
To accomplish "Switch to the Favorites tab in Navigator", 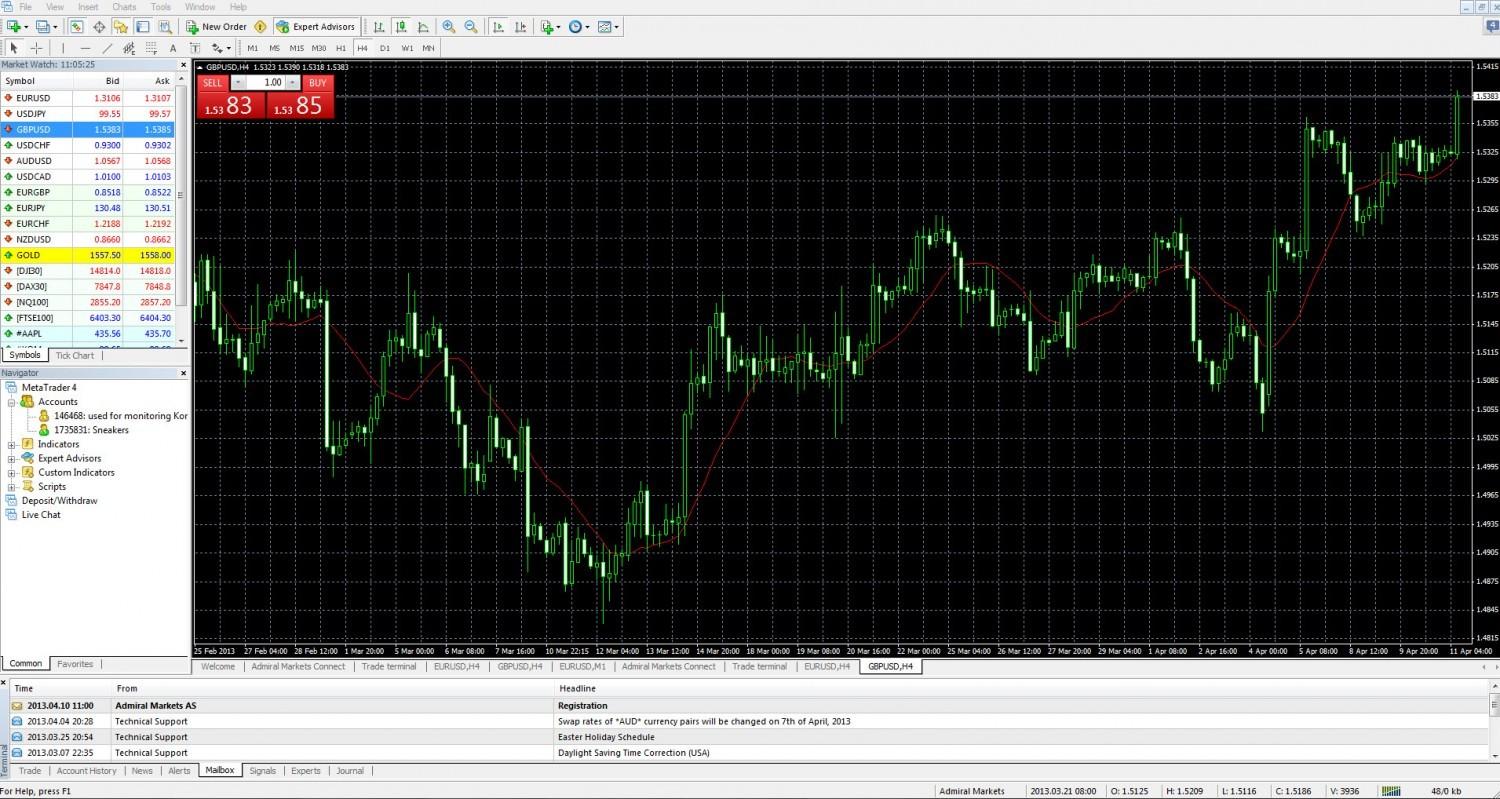I will 75,664.
